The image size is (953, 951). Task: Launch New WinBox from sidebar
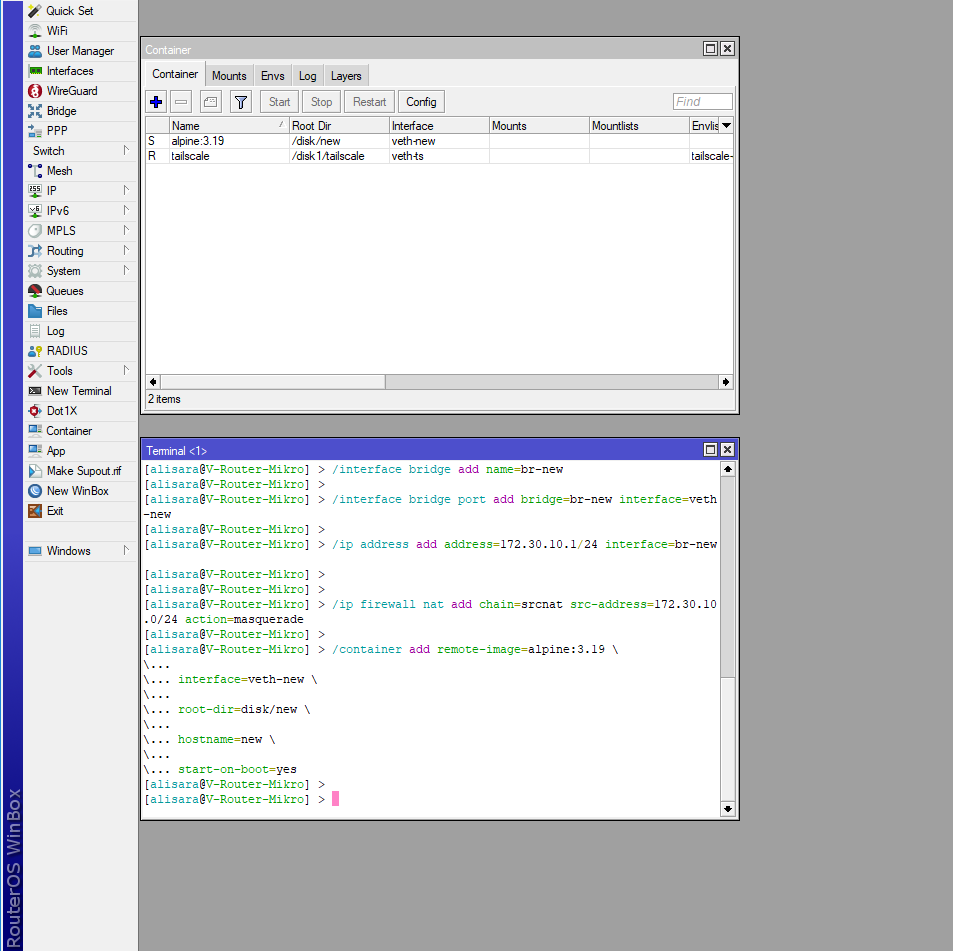pos(80,491)
